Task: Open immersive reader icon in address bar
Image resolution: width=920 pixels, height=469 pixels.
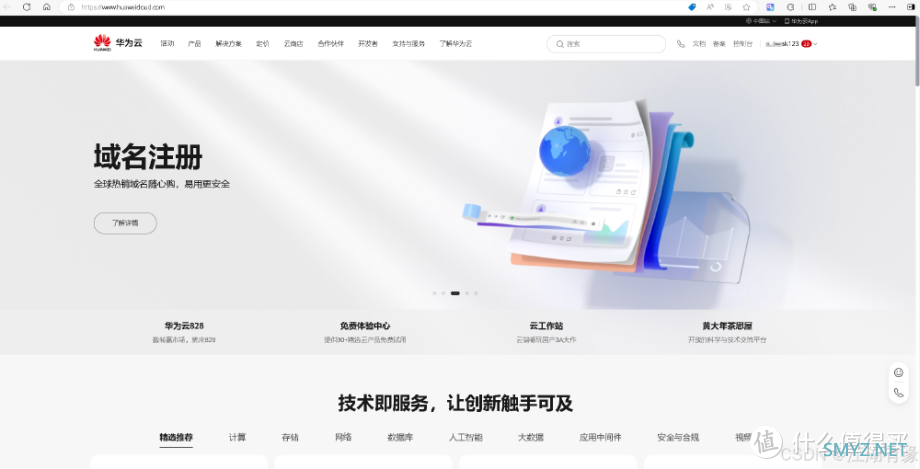Action: click(x=728, y=7)
